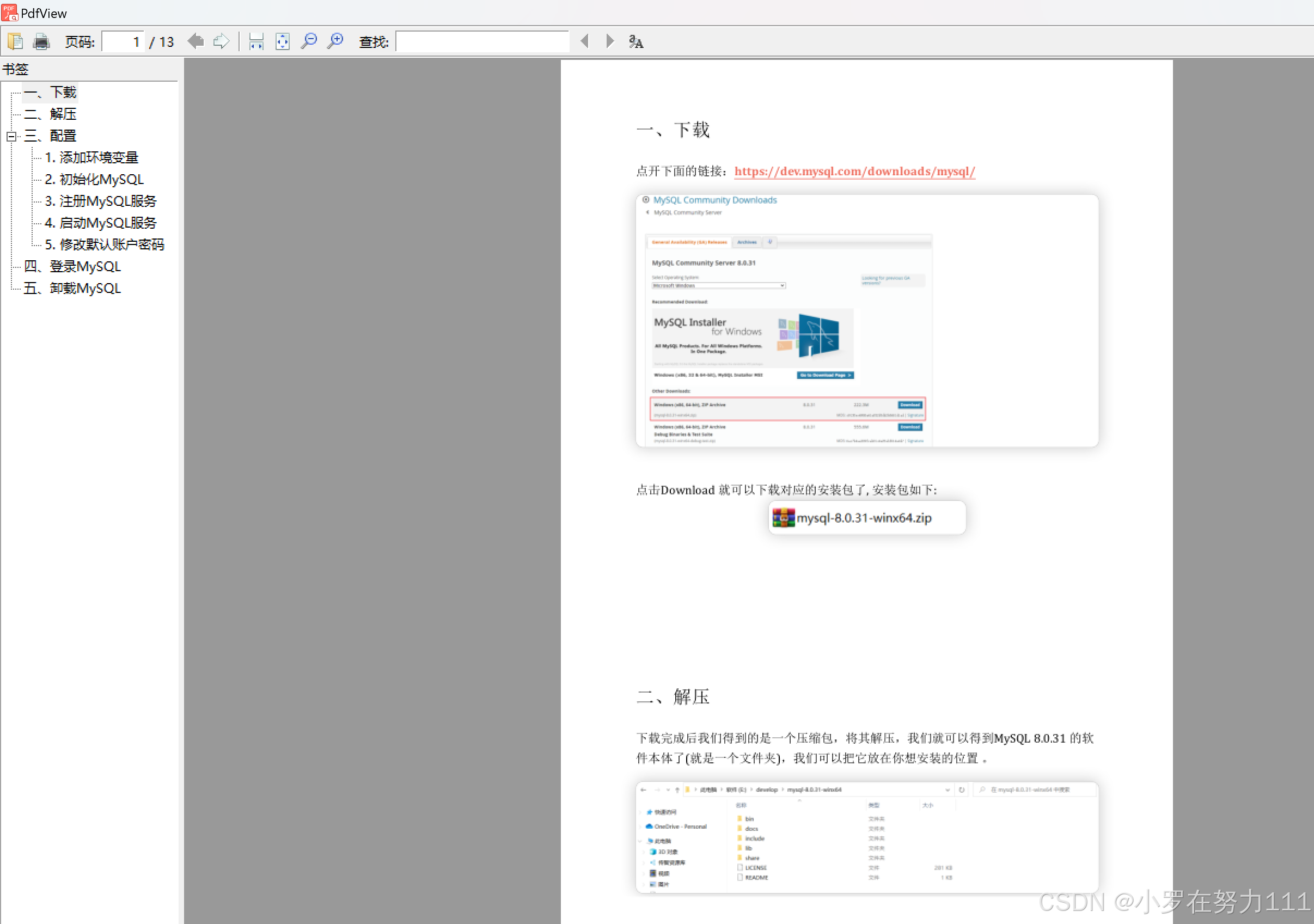Screen dimensions: 1314x924
Task: Click the open file icon
Action: click(15, 41)
